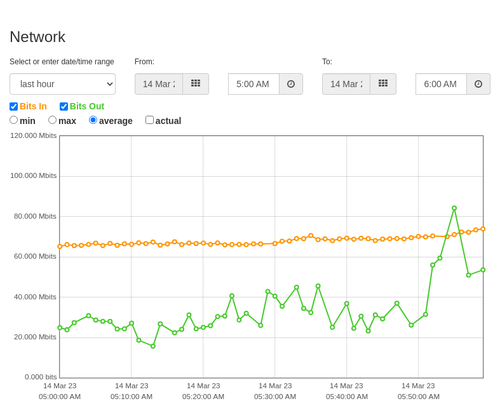Click the 05:20:00 AM time axis label
500x403 pixels.
203,397
